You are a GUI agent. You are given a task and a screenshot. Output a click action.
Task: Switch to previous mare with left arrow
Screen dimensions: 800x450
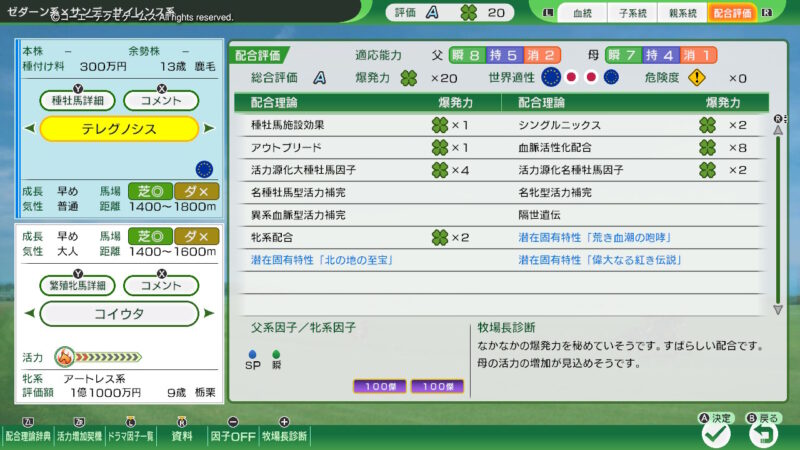[x=30, y=313]
